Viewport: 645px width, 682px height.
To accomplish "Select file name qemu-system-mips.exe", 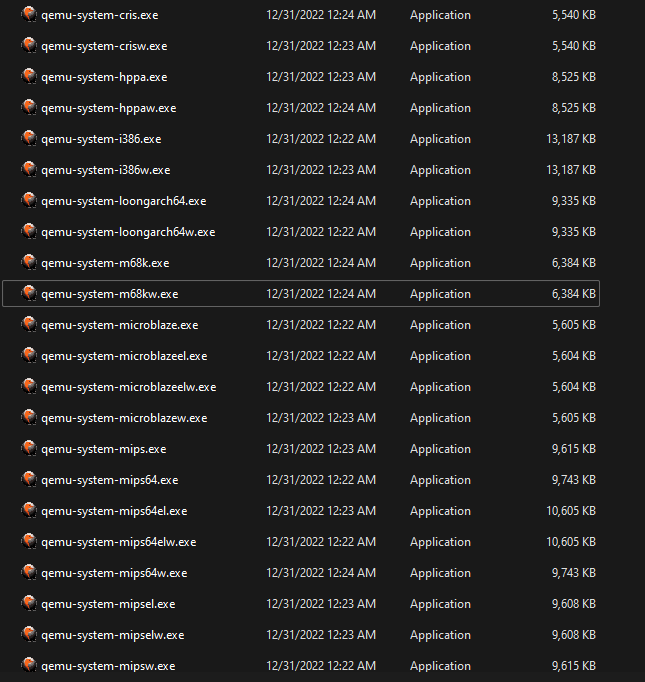I will coord(104,449).
